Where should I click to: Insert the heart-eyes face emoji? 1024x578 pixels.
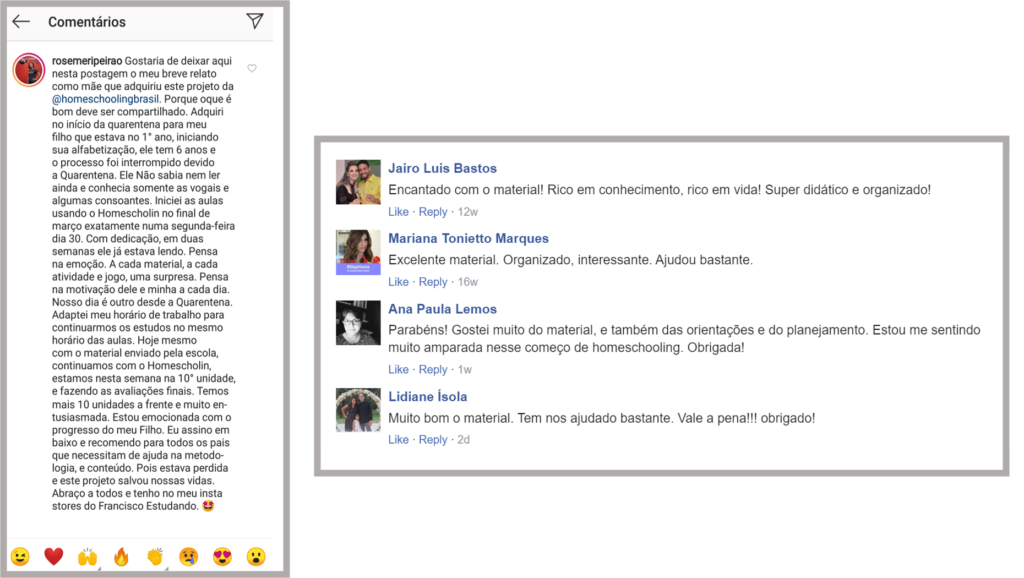(x=222, y=556)
